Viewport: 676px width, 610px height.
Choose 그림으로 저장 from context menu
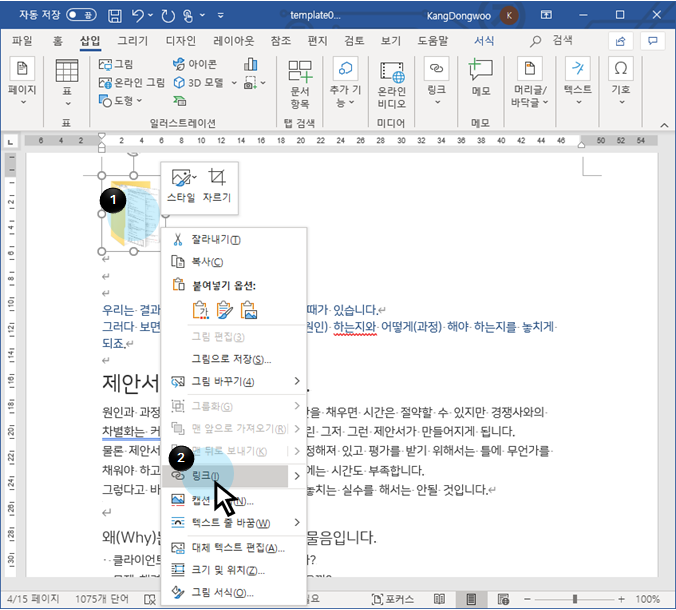tap(234, 359)
